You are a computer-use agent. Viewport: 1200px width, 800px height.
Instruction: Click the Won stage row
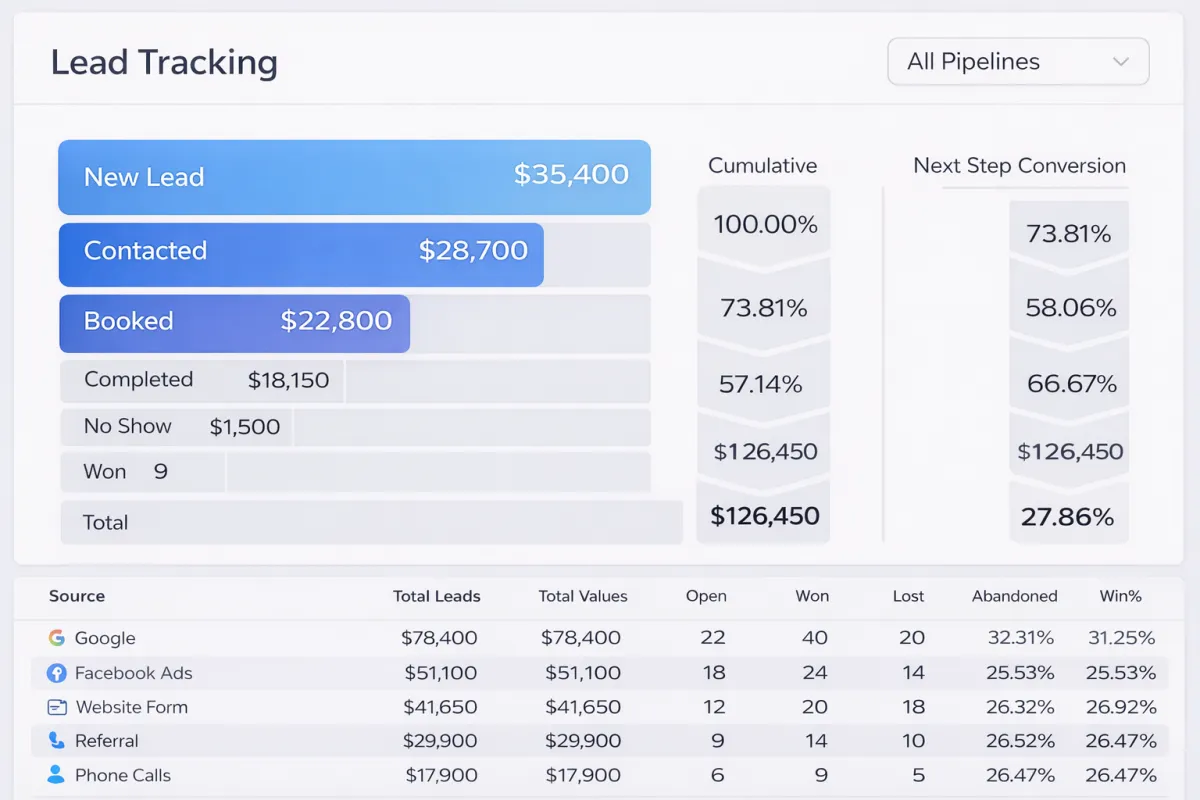coord(355,472)
